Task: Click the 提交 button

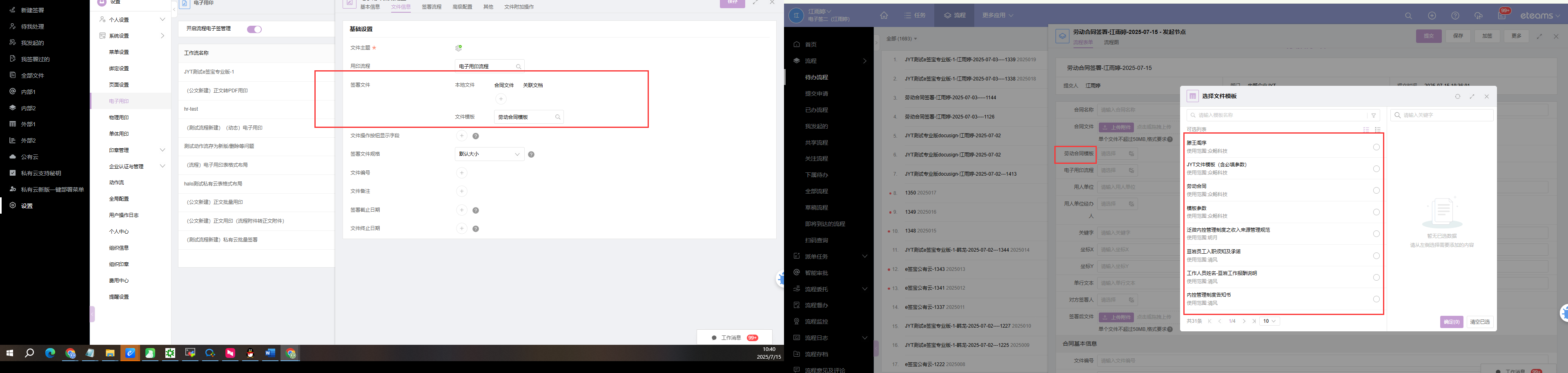Action: coord(1429,36)
